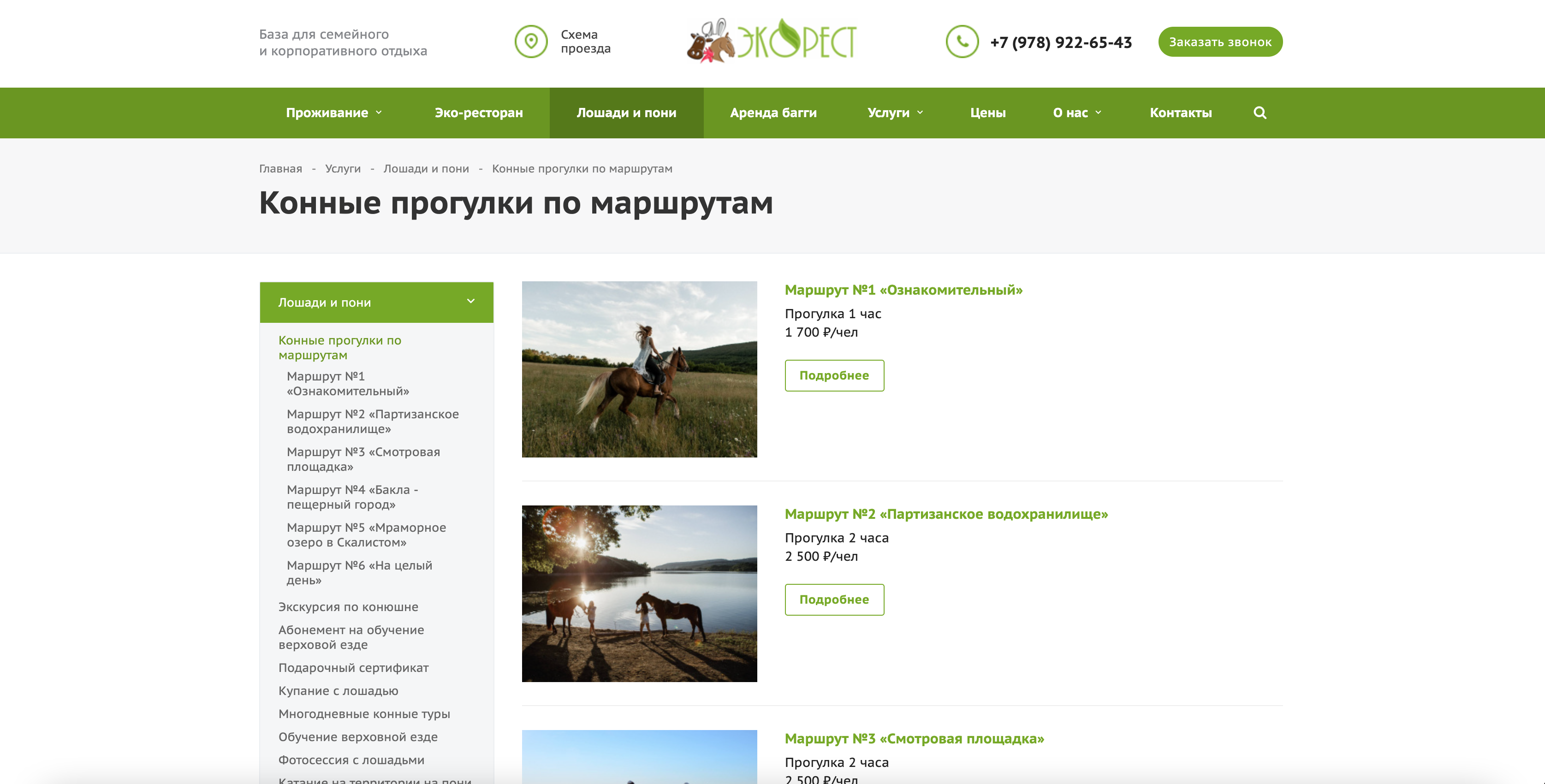Viewport: 1545px width, 784px height.
Task: Open Схема проезда link
Action: (585, 42)
